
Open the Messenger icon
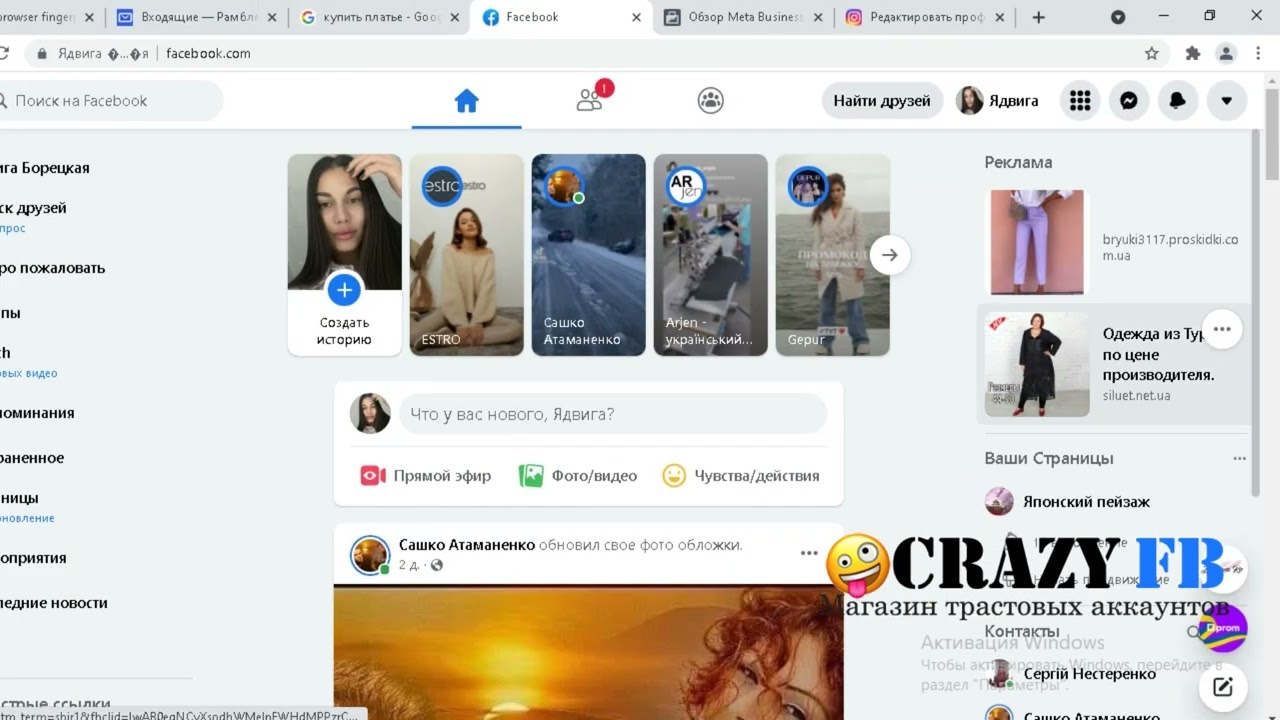coord(1129,100)
